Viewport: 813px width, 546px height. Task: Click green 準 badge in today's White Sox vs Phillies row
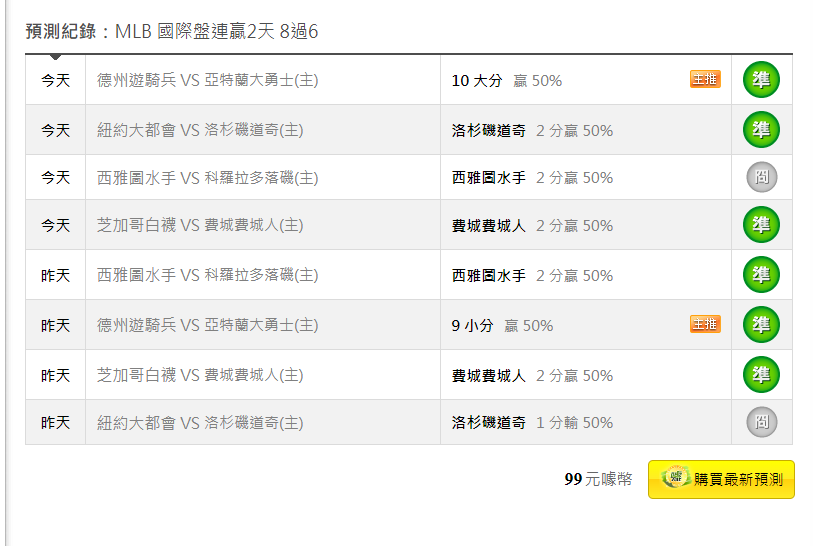click(x=761, y=225)
